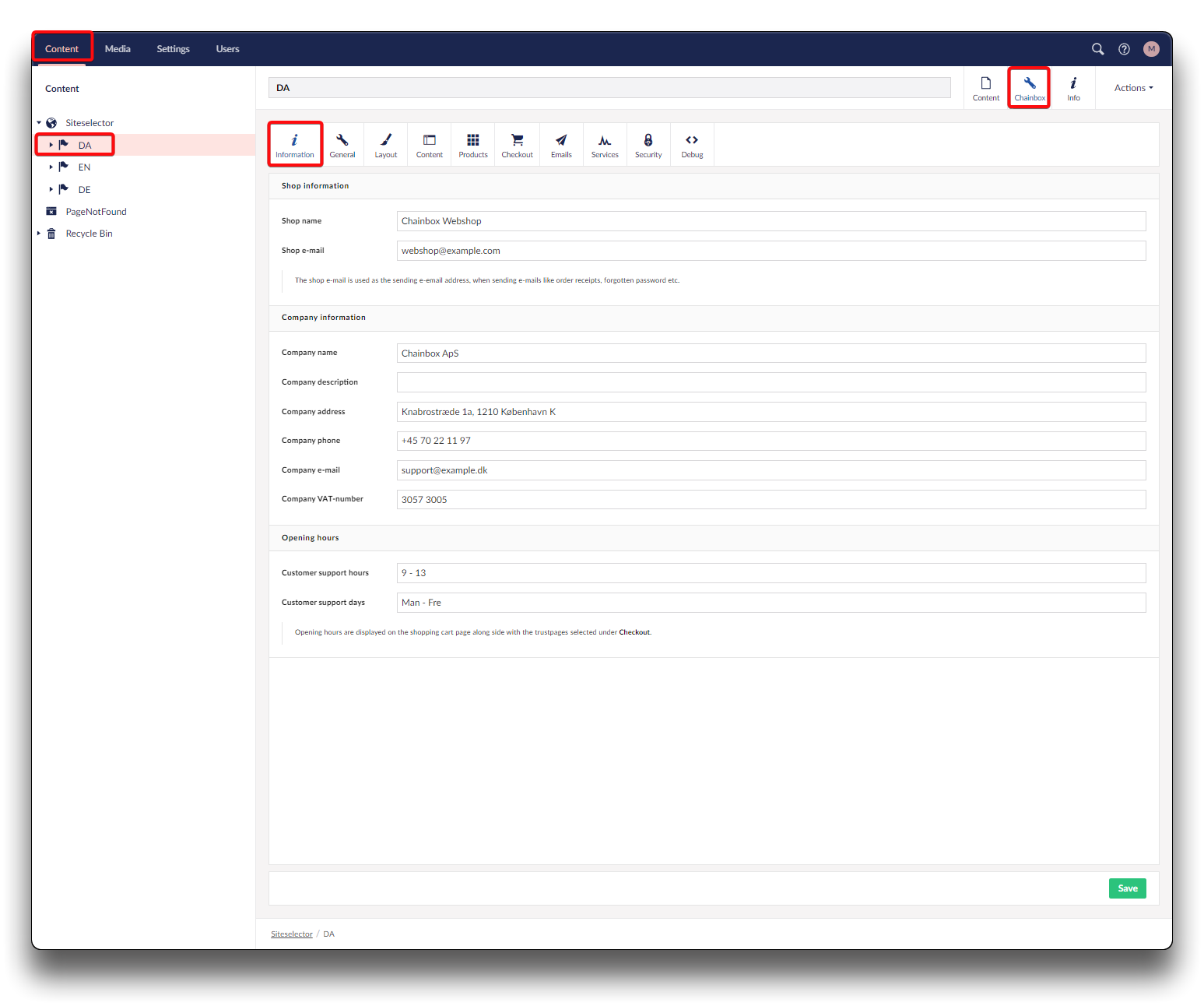Open the Actions dropdown menu
The width and height of the screenshot is (1204, 1006).
pyautogui.click(x=1133, y=88)
